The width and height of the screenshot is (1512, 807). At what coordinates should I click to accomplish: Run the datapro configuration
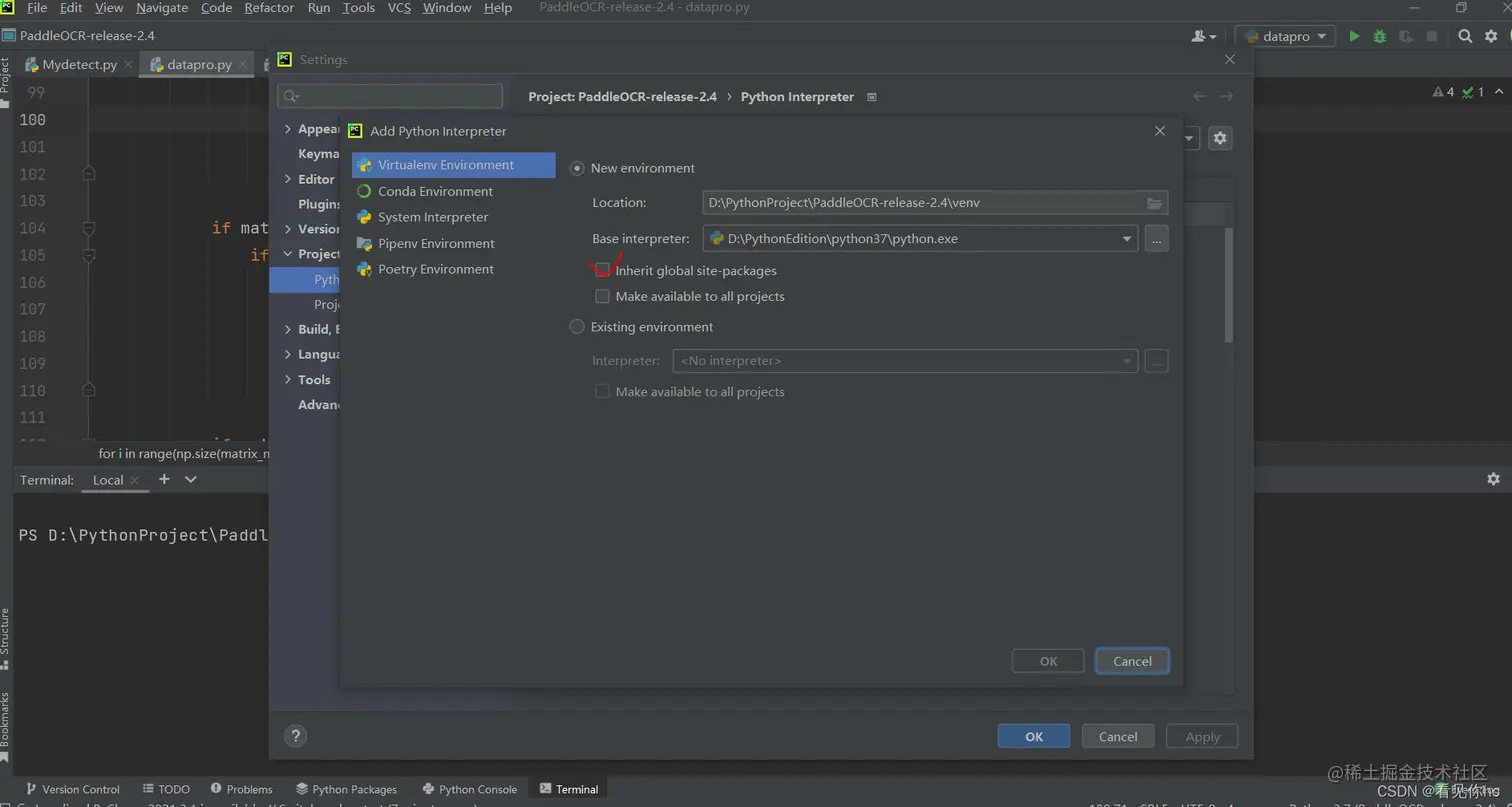[x=1354, y=36]
